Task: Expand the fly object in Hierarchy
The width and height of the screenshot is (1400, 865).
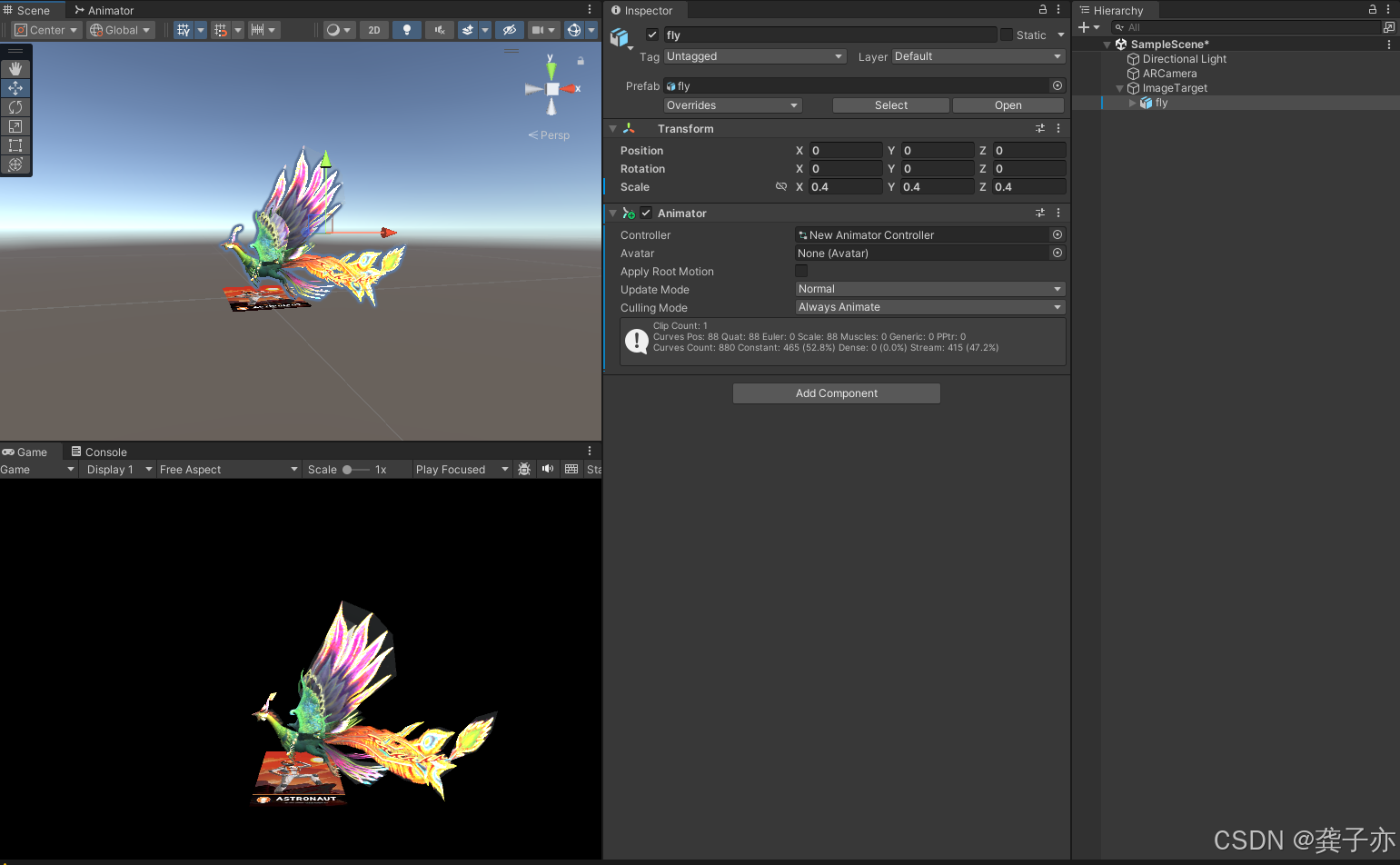Action: pyautogui.click(x=1132, y=103)
